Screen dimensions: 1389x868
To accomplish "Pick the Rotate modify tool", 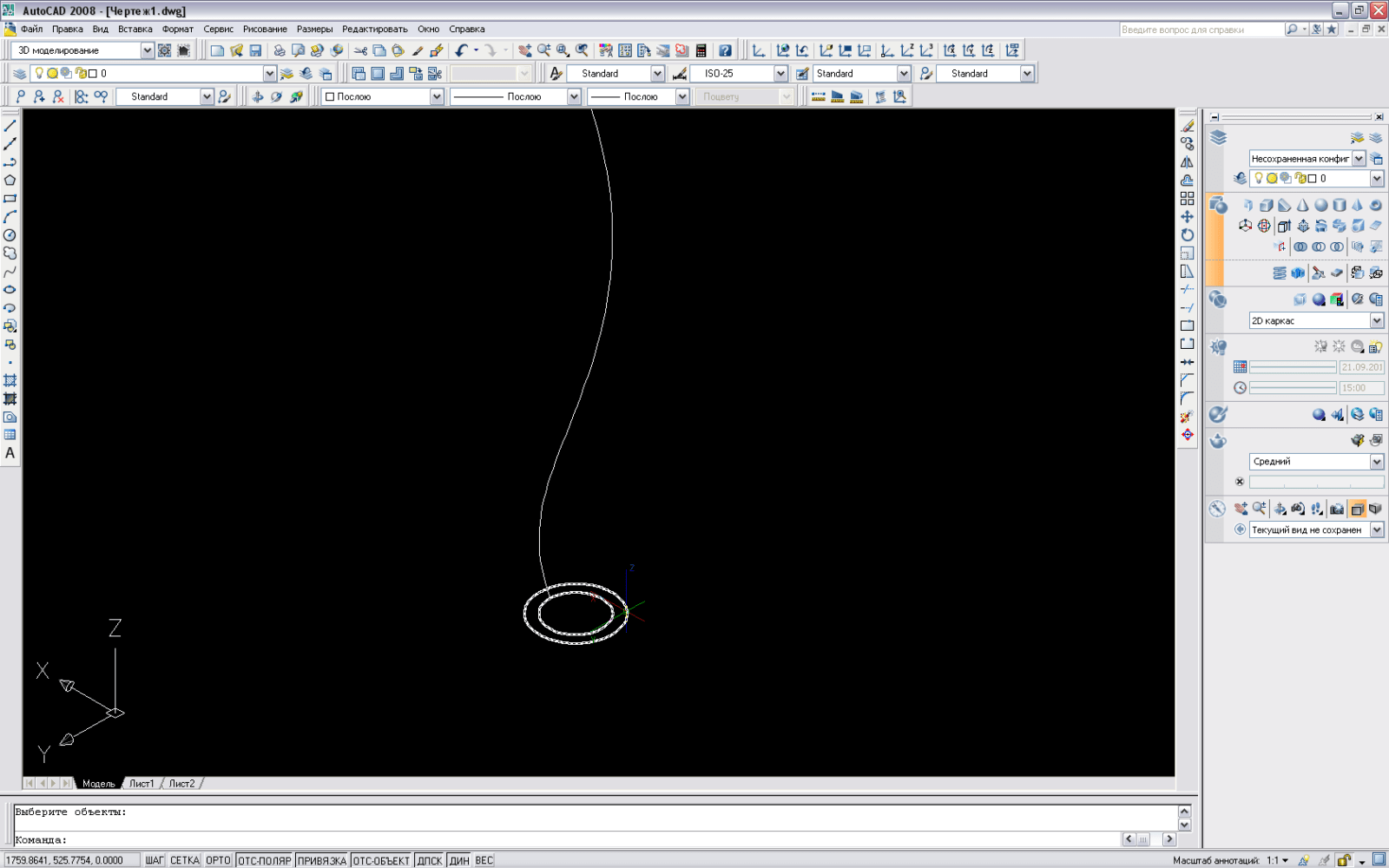I will [x=1187, y=235].
